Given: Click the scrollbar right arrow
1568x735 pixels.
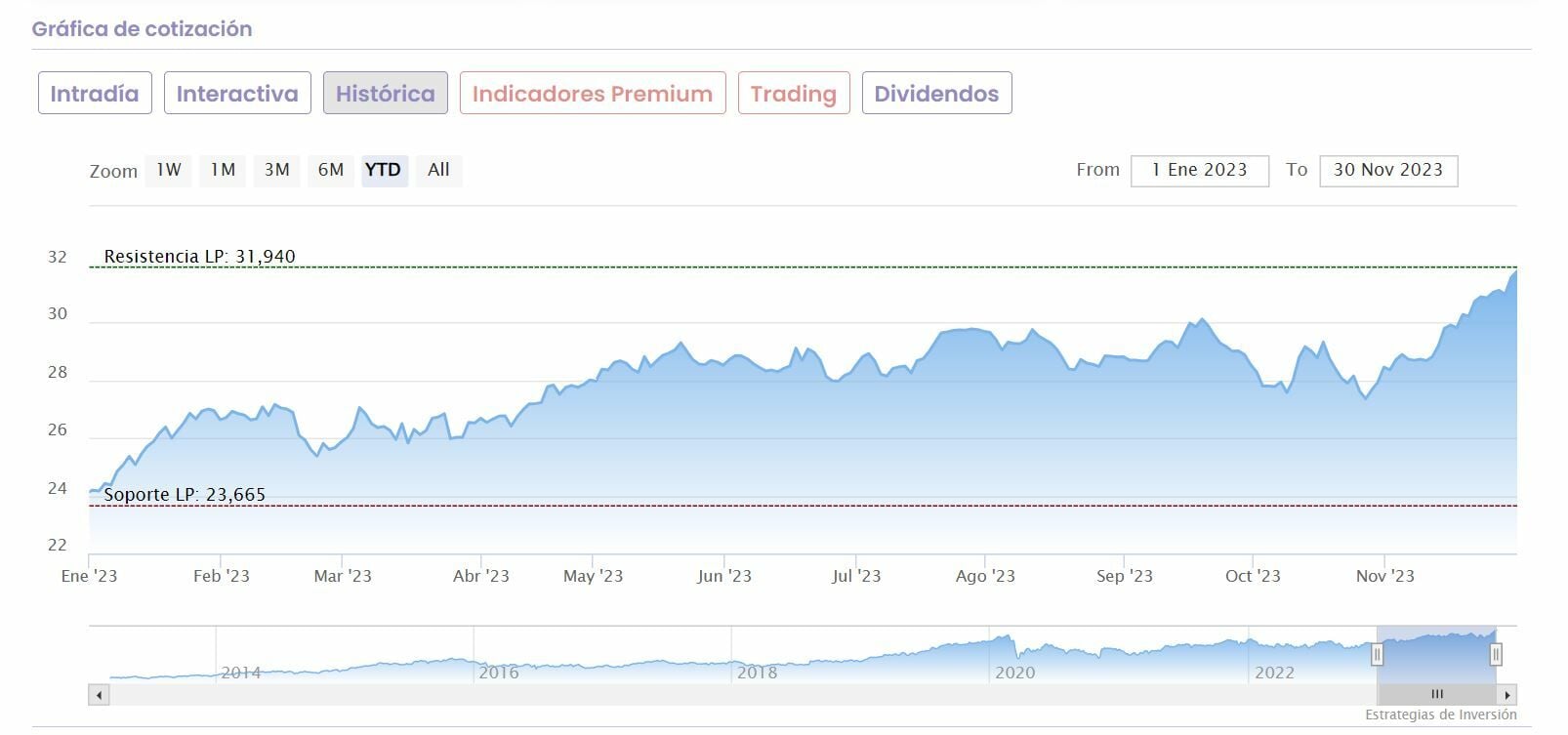Looking at the screenshot, I should click(1506, 695).
